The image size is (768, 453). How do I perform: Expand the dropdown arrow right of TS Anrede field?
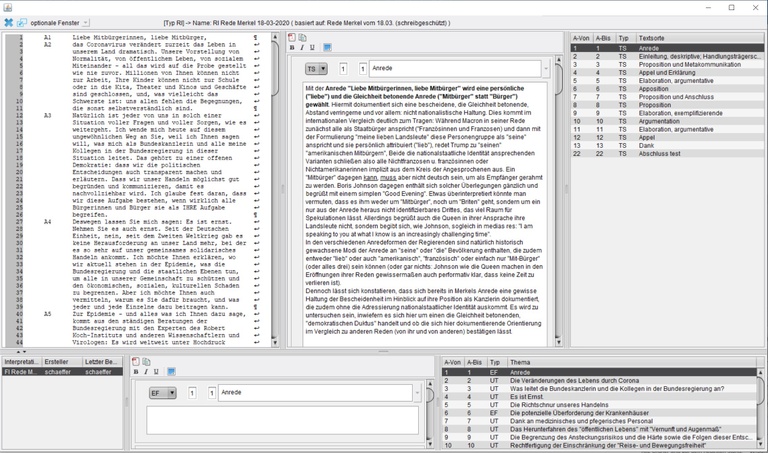(x=546, y=69)
